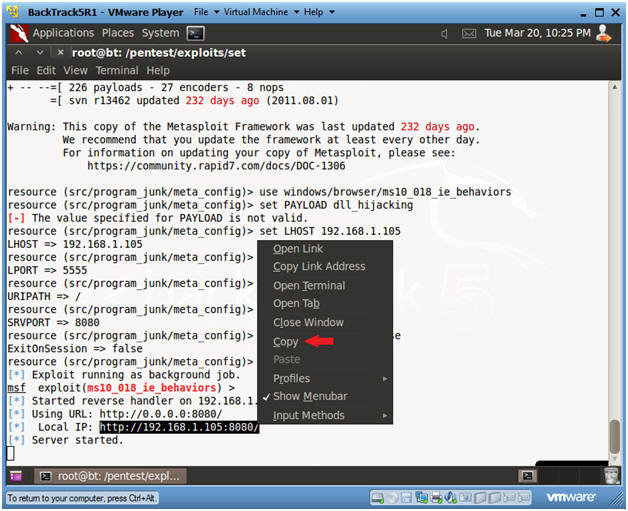Click the highlighted http://192.168.1.105:8080/ URL
Viewport: 628px width, 511px height.
pos(179,427)
